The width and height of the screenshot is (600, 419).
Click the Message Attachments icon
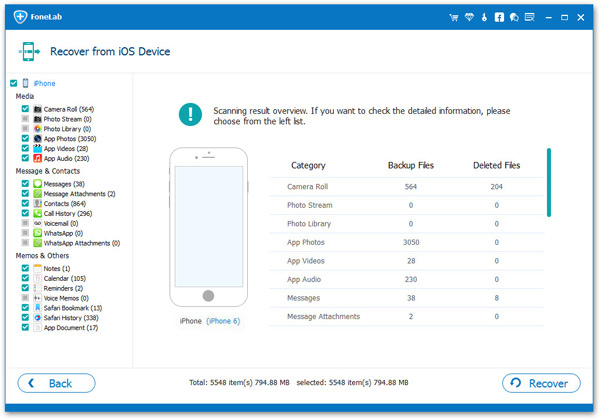coord(38,194)
